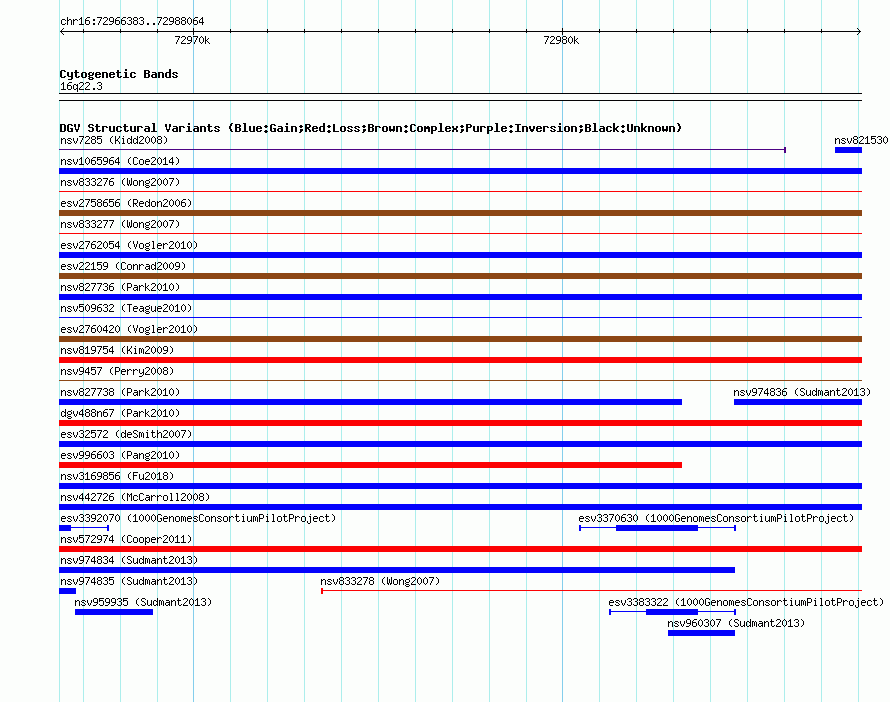Click the 72980k ruler tick label
This screenshot has height=702, width=890.
coord(561,40)
